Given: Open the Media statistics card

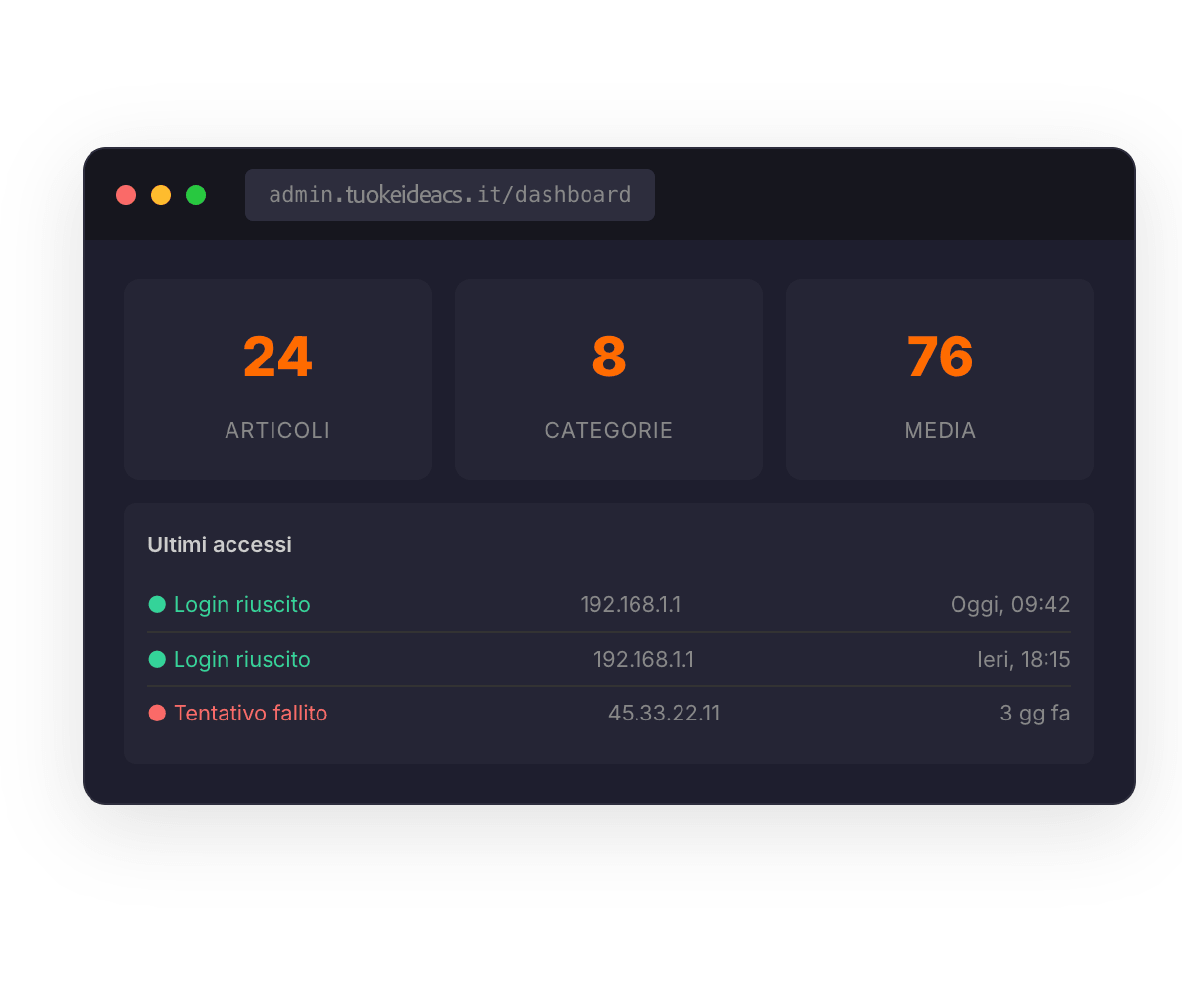Looking at the screenshot, I should 939,379.
